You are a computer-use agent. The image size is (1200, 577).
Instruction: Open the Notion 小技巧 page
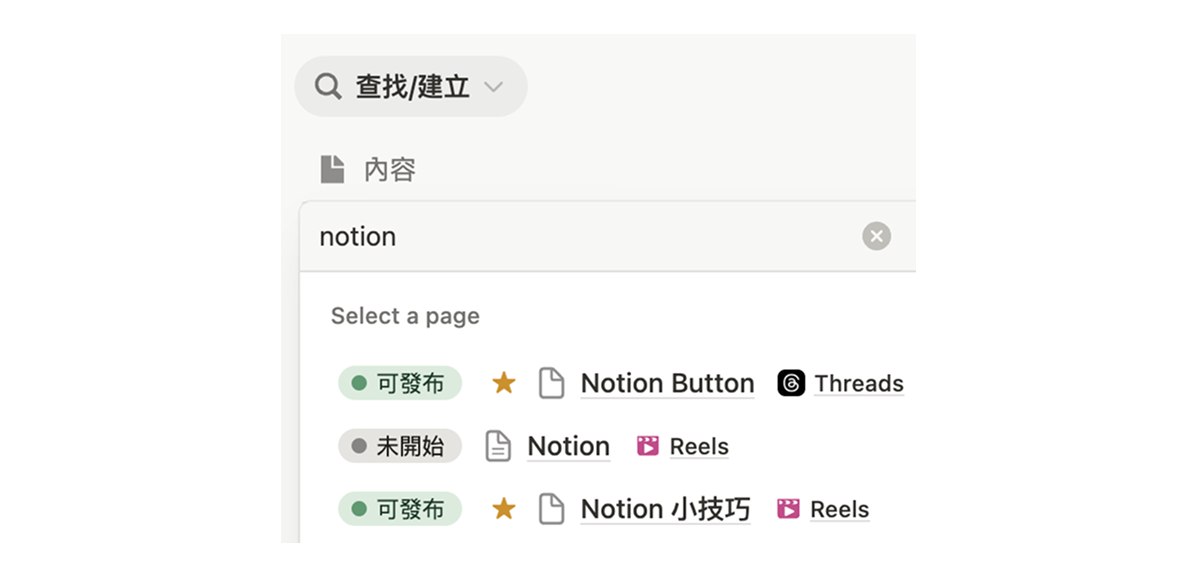tap(665, 509)
